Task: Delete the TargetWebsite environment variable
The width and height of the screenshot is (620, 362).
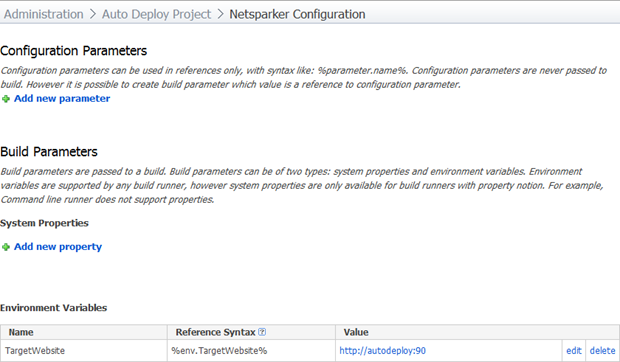Action: [x=602, y=351]
